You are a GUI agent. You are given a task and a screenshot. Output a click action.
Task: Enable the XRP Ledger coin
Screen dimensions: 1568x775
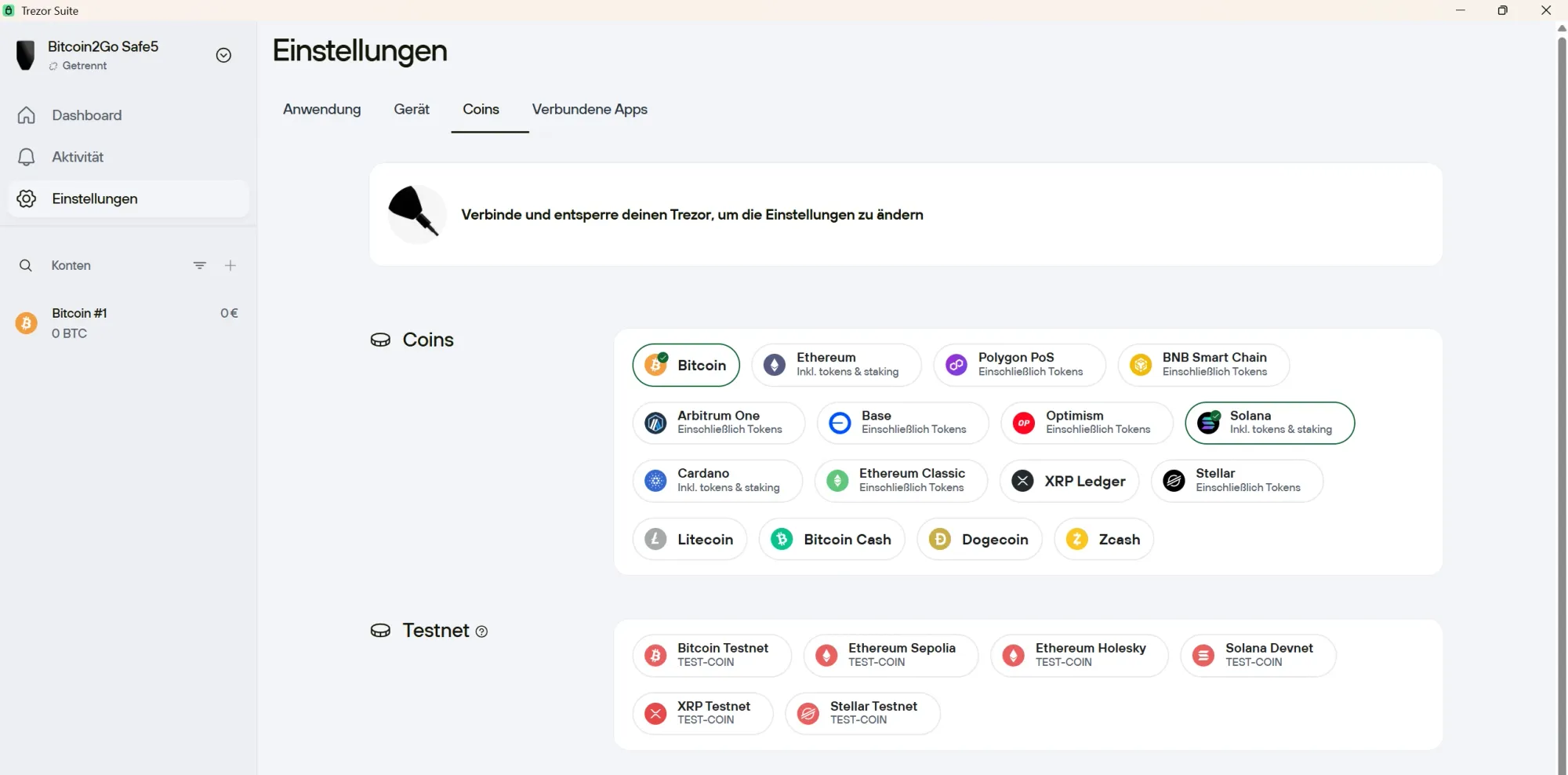[x=1069, y=481]
